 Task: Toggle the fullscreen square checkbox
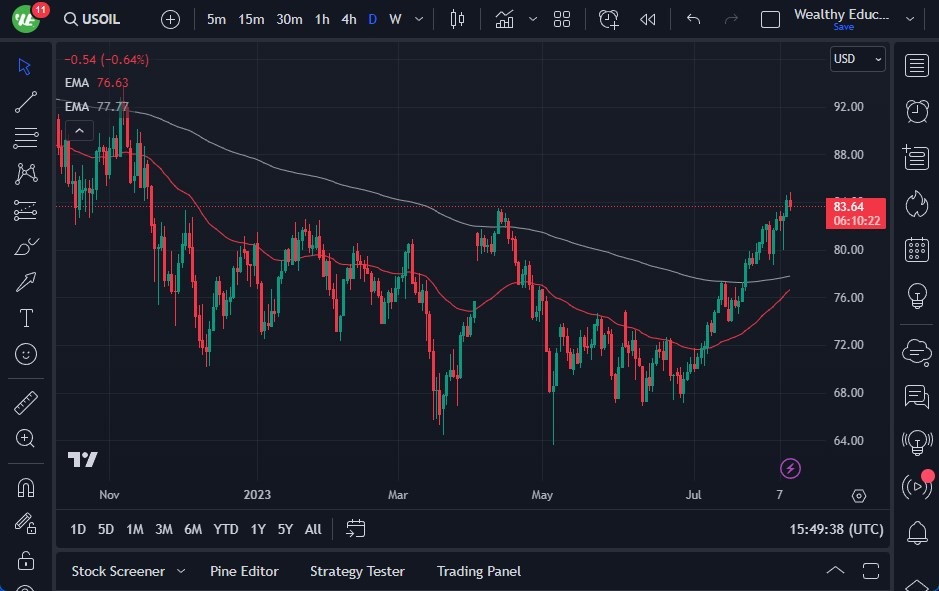[770, 19]
